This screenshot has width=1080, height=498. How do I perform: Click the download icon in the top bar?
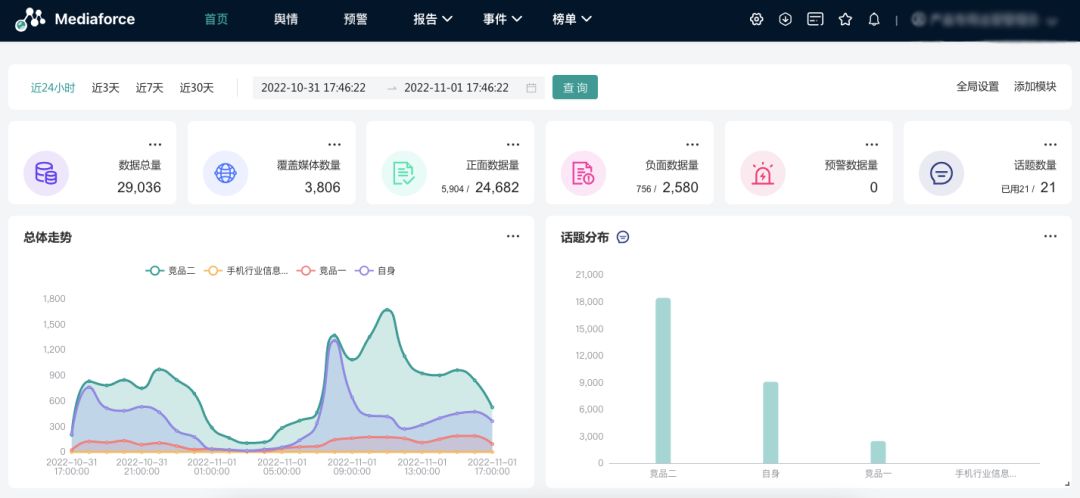pyautogui.click(x=785, y=19)
